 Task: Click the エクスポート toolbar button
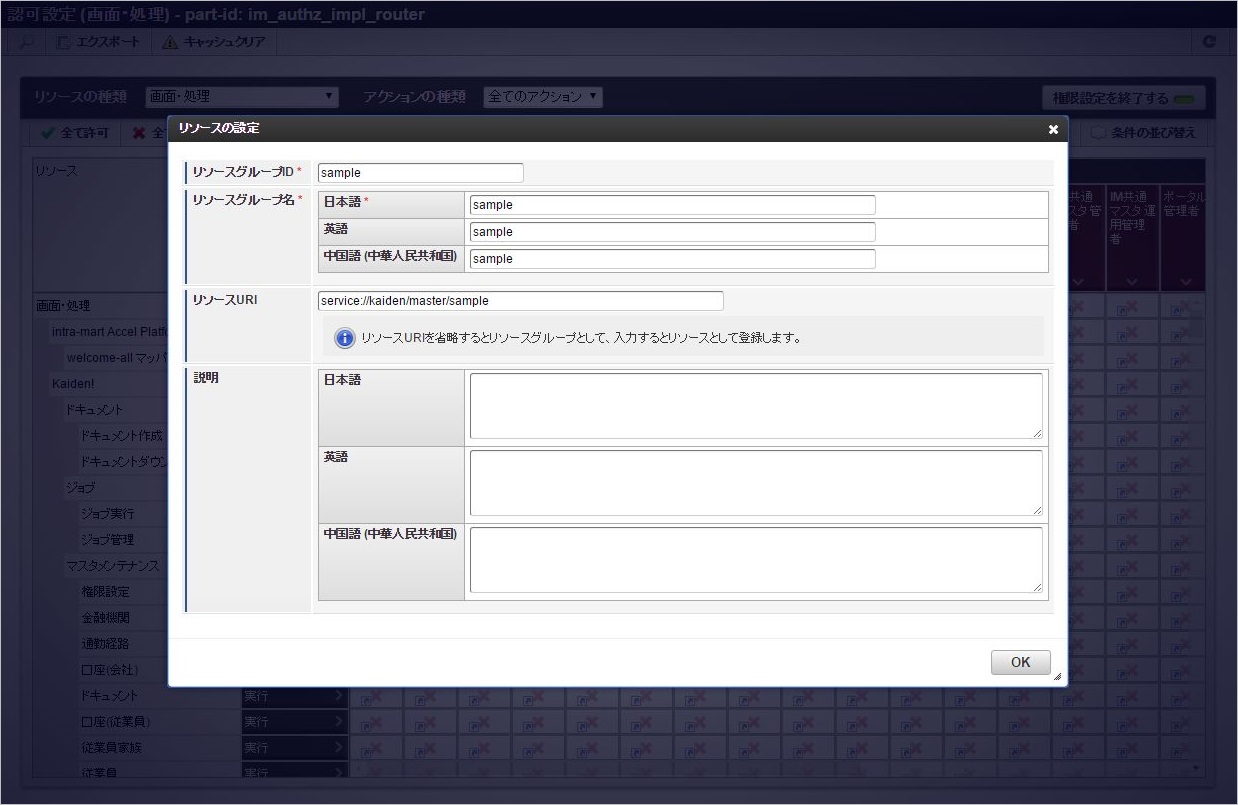[99, 42]
